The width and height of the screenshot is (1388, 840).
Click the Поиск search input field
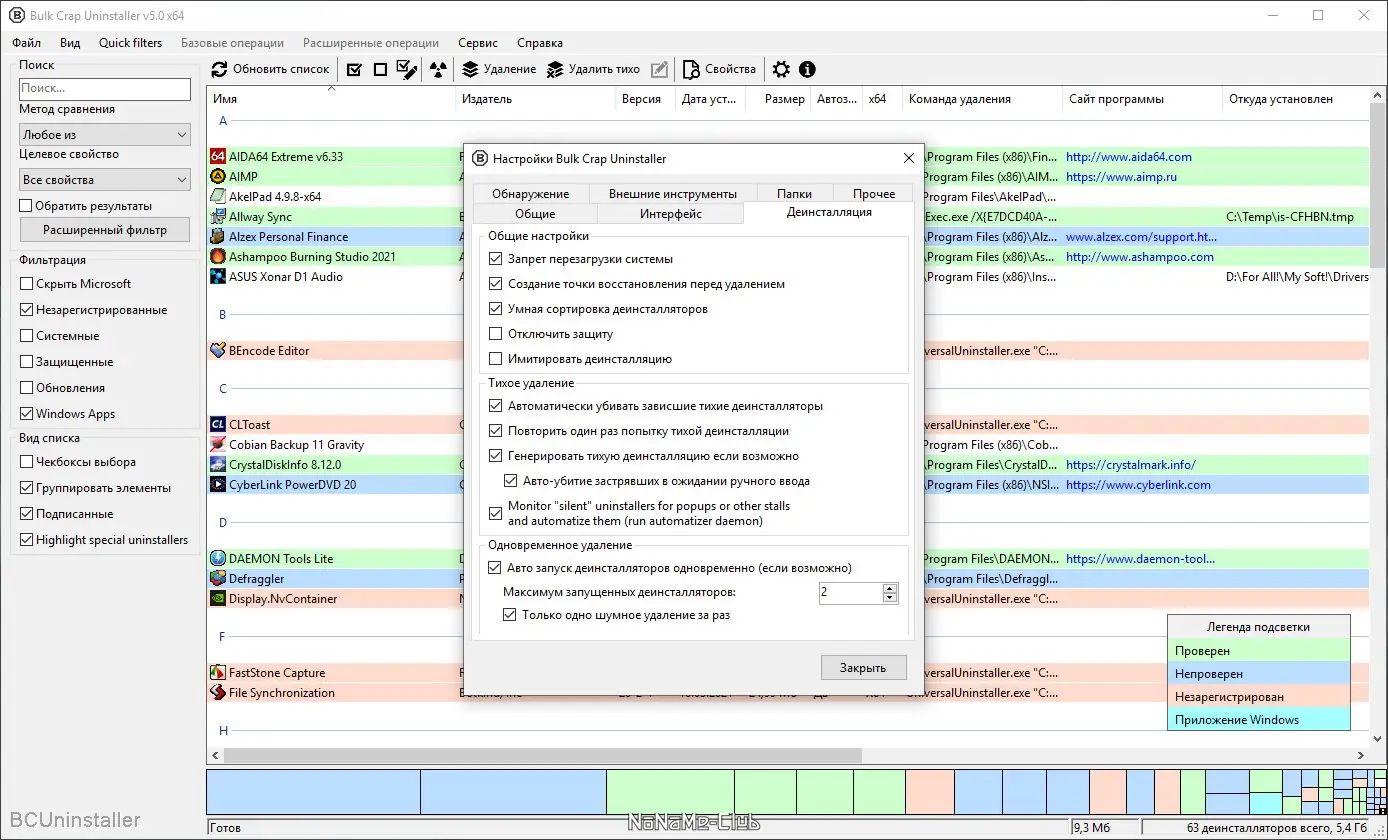[x=105, y=88]
